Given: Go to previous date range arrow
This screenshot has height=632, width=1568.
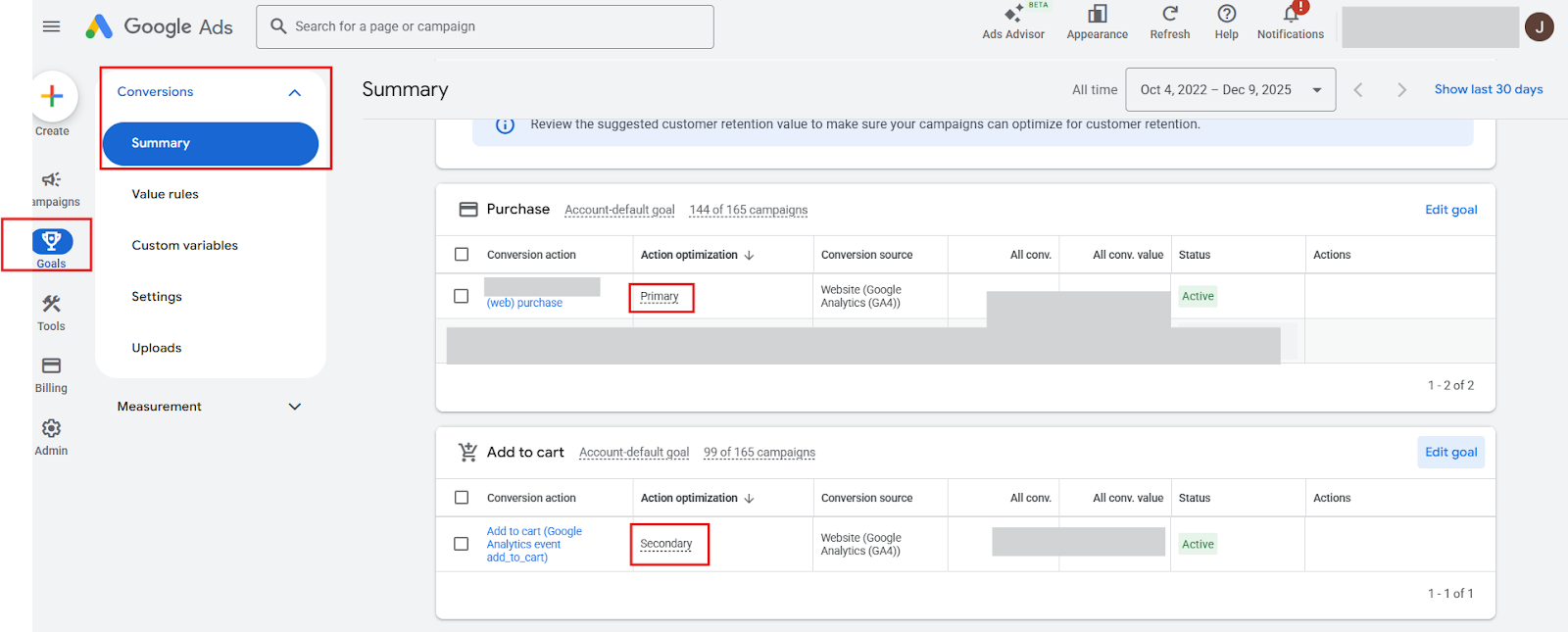Looking at the screenshot, I should pos(1358,90).
